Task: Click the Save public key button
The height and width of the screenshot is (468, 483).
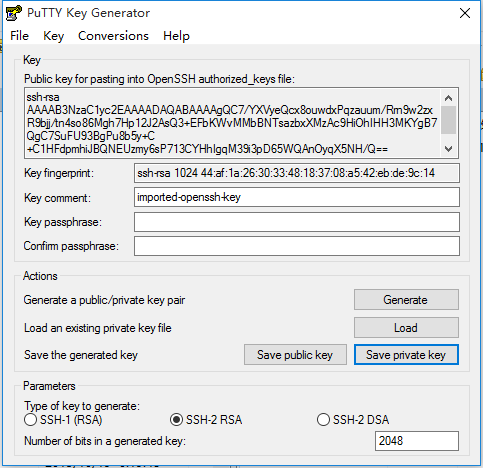Action: 295,355
